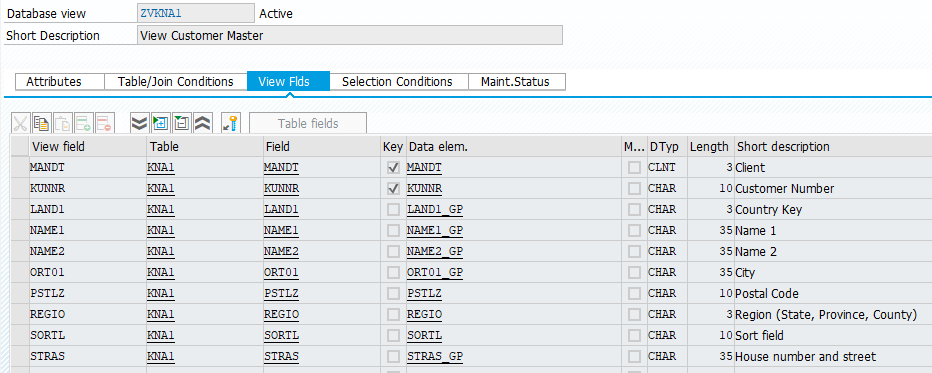The width and height of the screenshot is (932, 373).
Task: Open the Maint.Status tab
Action: pos(515,82)
